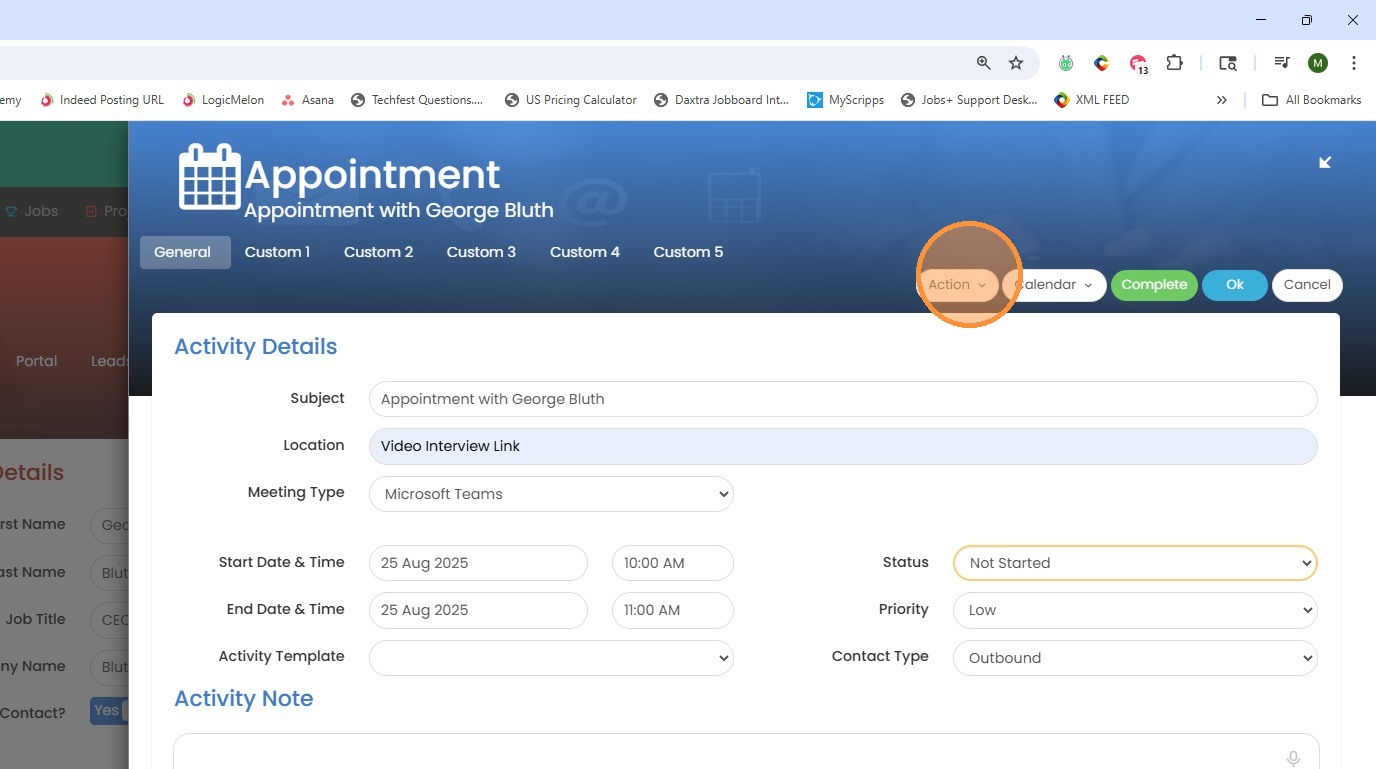Open the XML FEED bookmark

[1092, 100]
